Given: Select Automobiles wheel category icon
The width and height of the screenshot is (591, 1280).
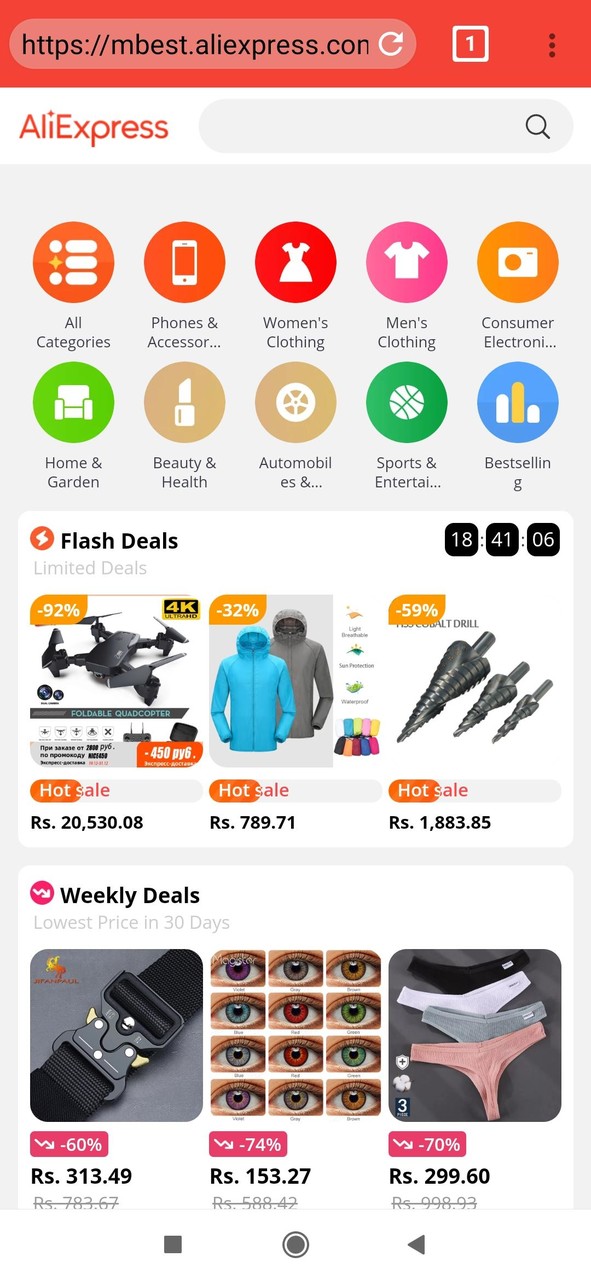Looking at the screenshot, I should [x=295, y=402].
